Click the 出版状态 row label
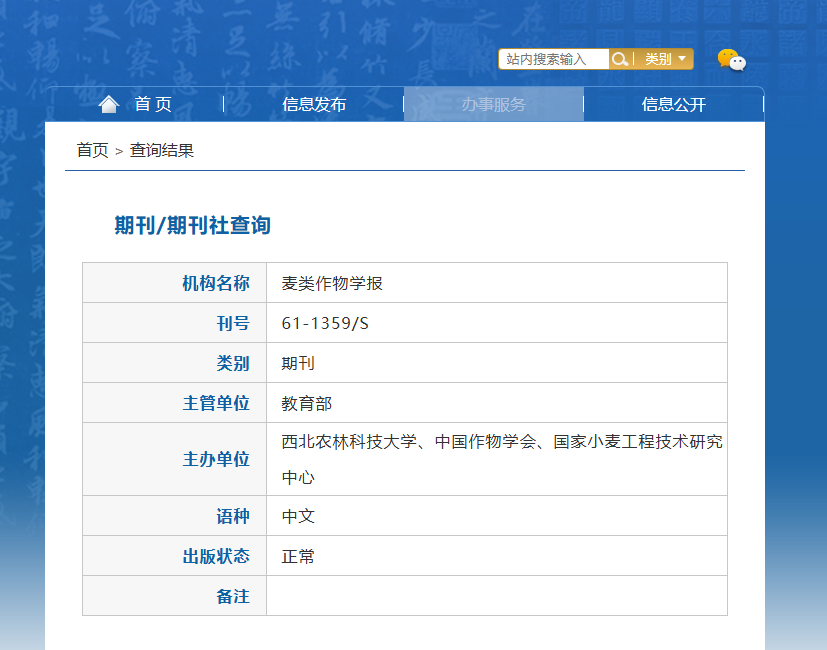The height and width of the screenshot is (650, 827). 216,556
